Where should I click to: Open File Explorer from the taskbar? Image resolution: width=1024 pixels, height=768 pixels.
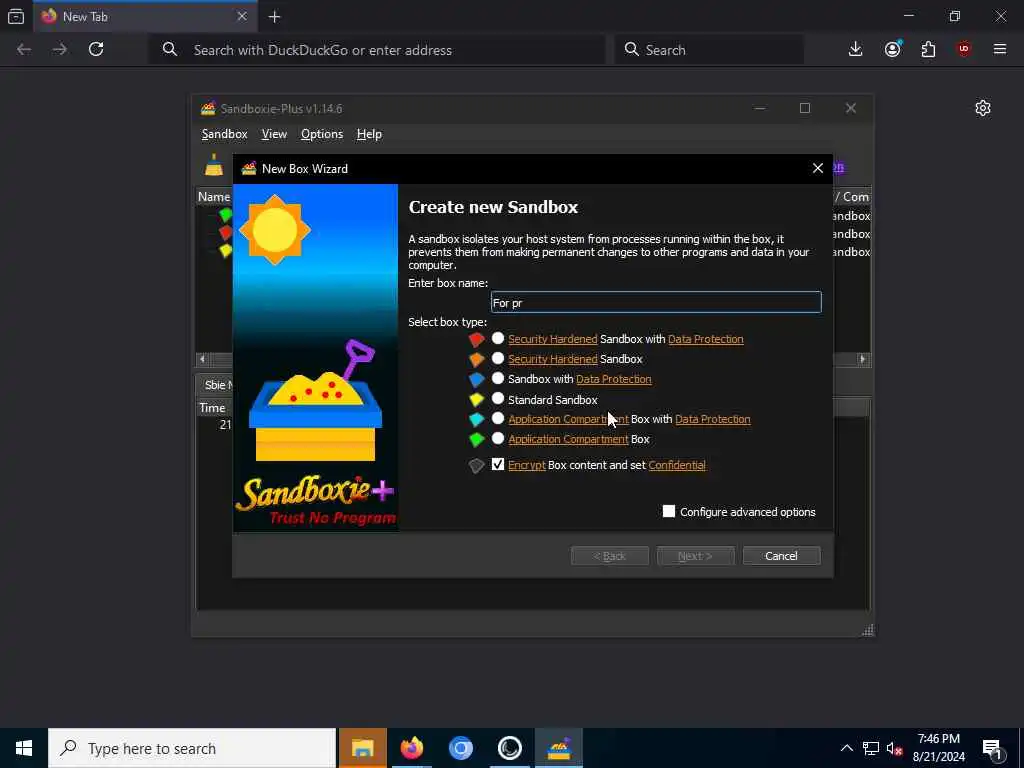[x=362, y=748]
